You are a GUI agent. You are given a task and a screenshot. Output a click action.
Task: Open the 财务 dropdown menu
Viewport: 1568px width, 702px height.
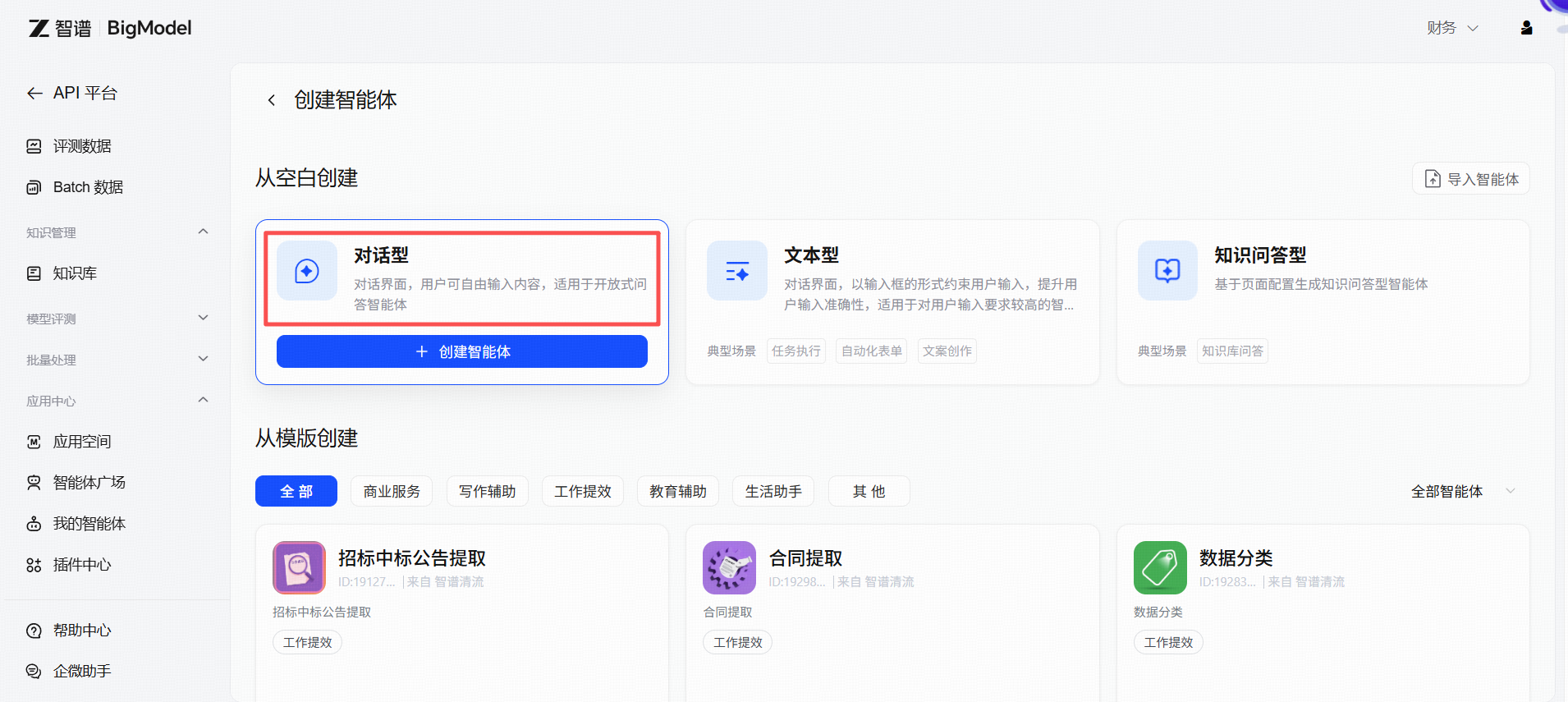point(1451,28)
